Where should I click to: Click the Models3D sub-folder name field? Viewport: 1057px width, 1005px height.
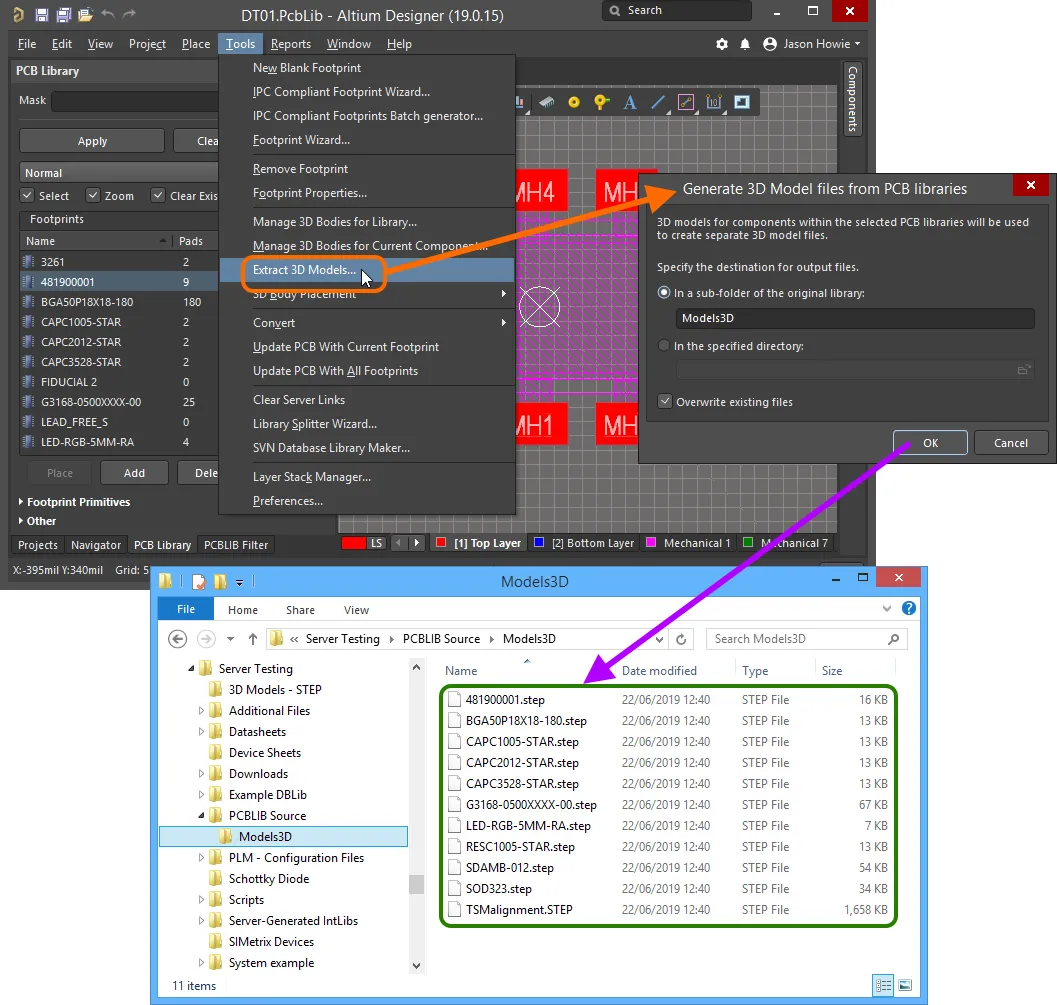click(855, 318)
